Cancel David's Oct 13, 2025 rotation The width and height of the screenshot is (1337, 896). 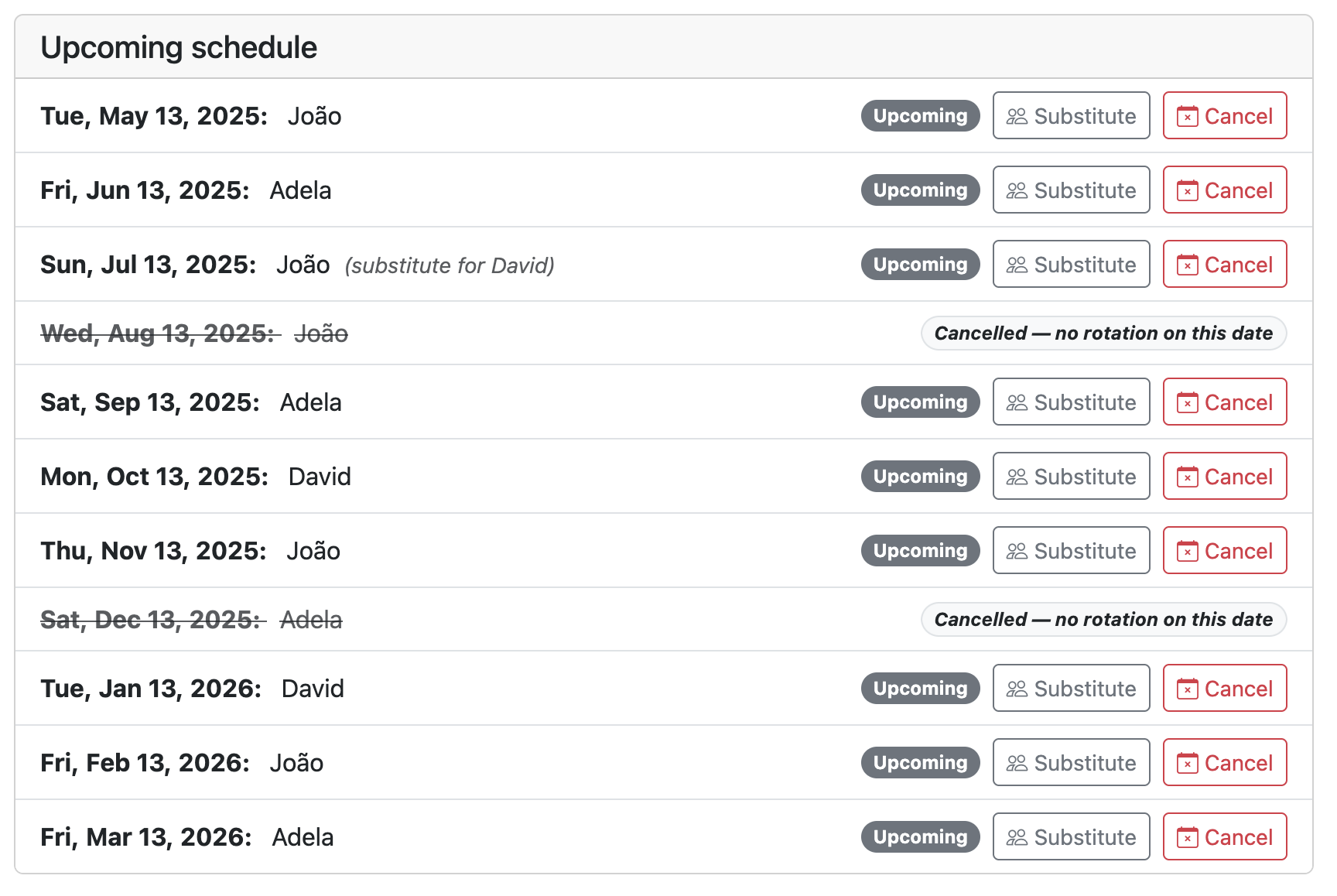1225,477
